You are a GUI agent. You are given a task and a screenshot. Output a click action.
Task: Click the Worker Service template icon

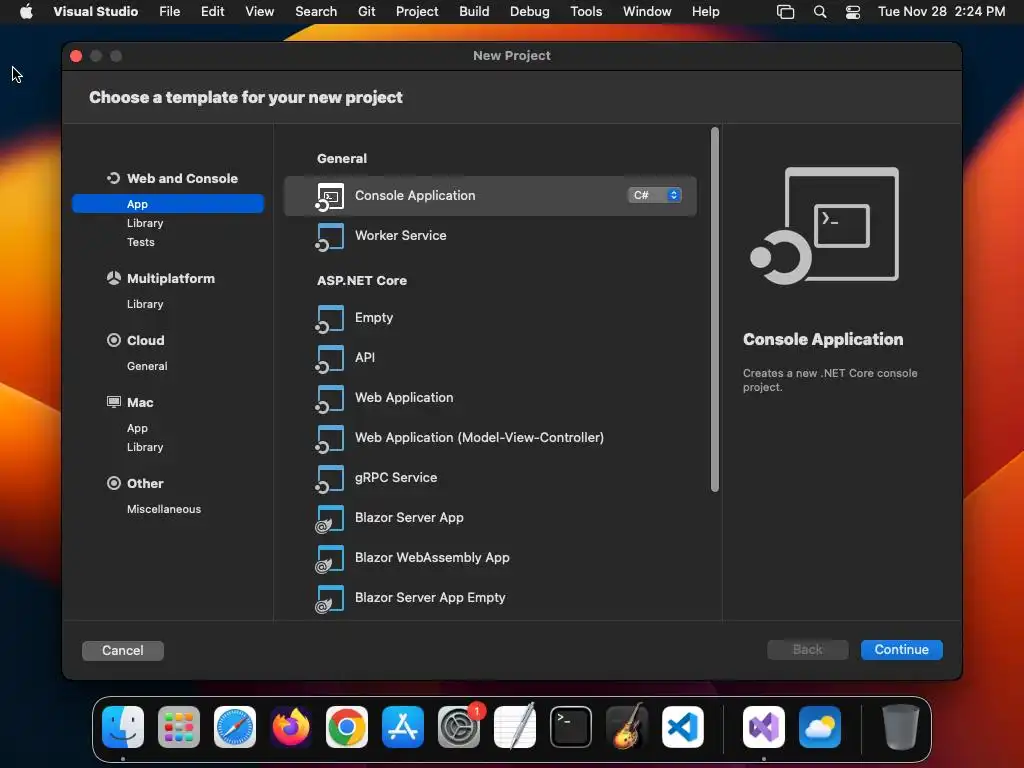(x=330, y=236)
